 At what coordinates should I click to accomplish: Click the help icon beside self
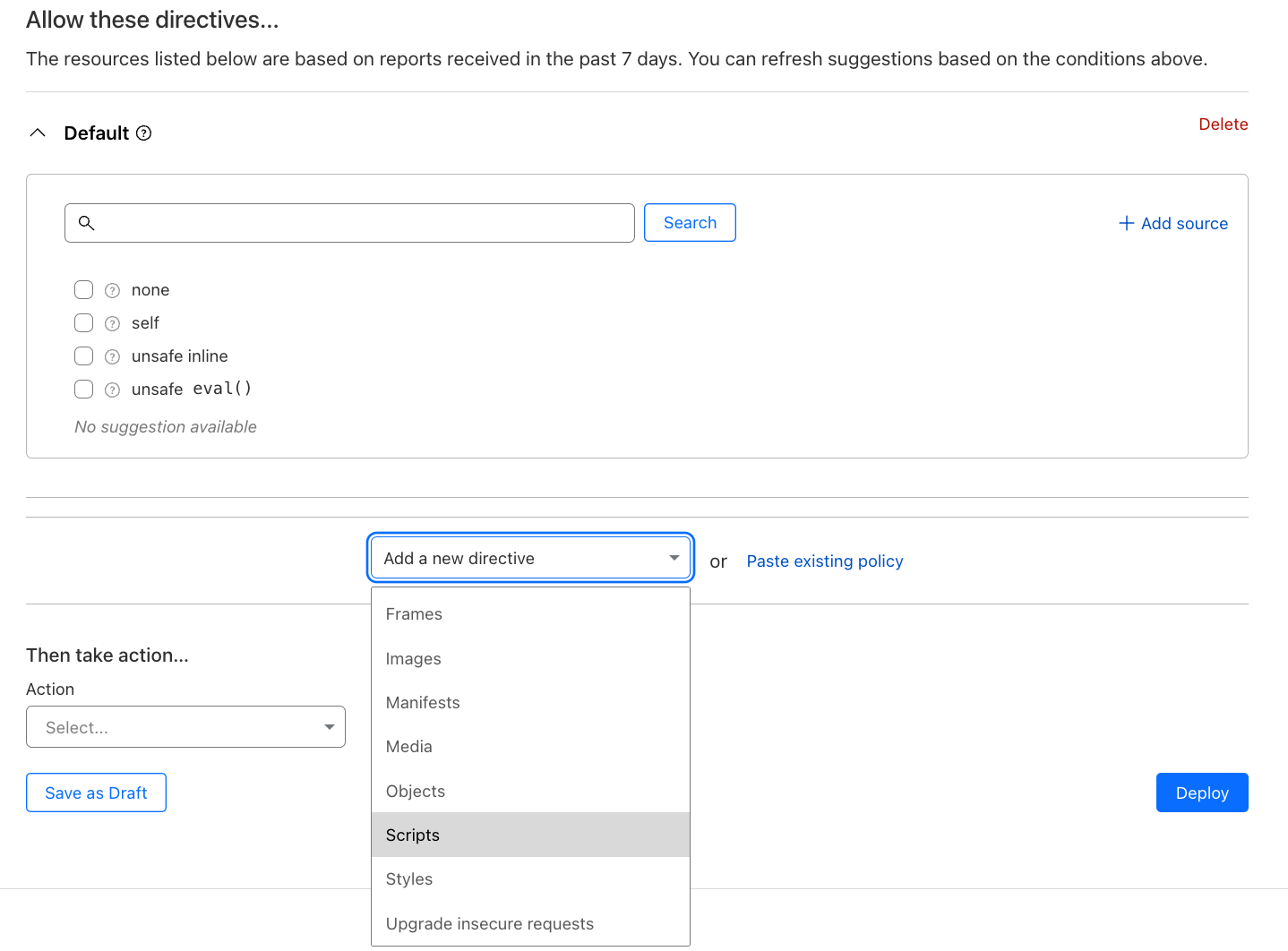(112, 323)
